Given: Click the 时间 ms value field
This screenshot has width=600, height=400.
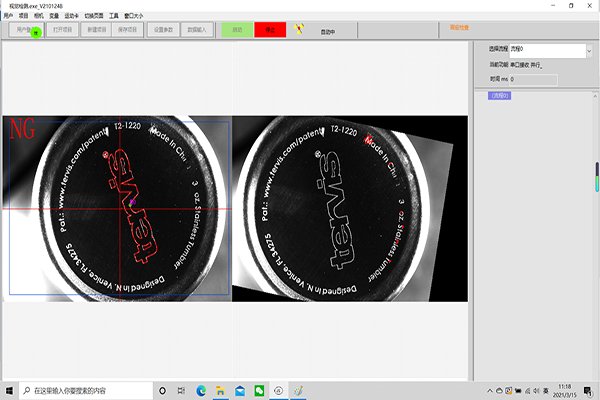Looking at the screenshot, I should [x=533, y=79].
